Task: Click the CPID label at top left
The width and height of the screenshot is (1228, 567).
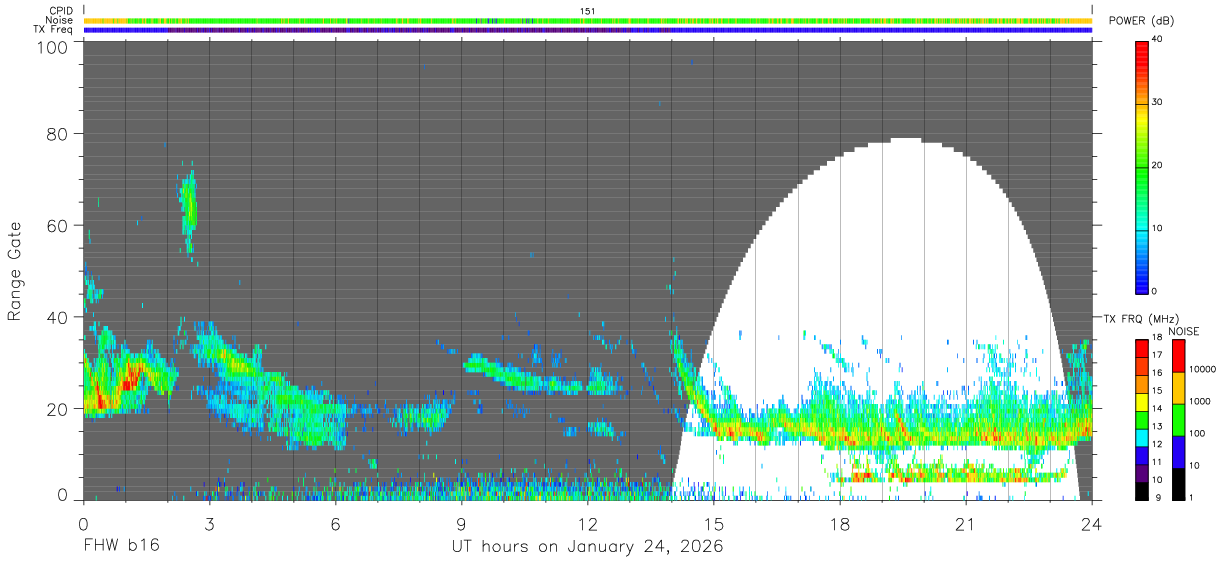Action: pyautogui.click(x=61, y=11)
